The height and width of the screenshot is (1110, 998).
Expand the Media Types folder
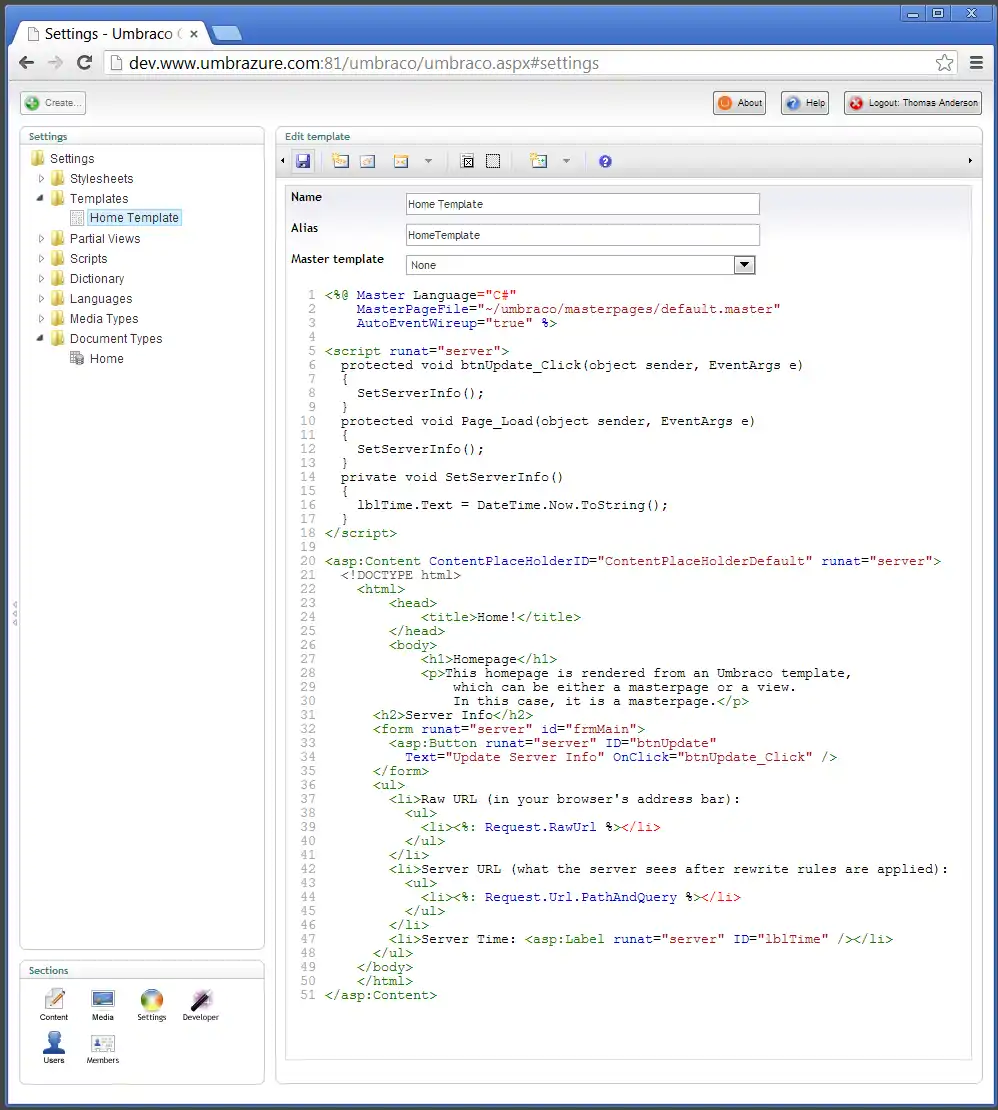pyautogui.click(x=41, y=319)
